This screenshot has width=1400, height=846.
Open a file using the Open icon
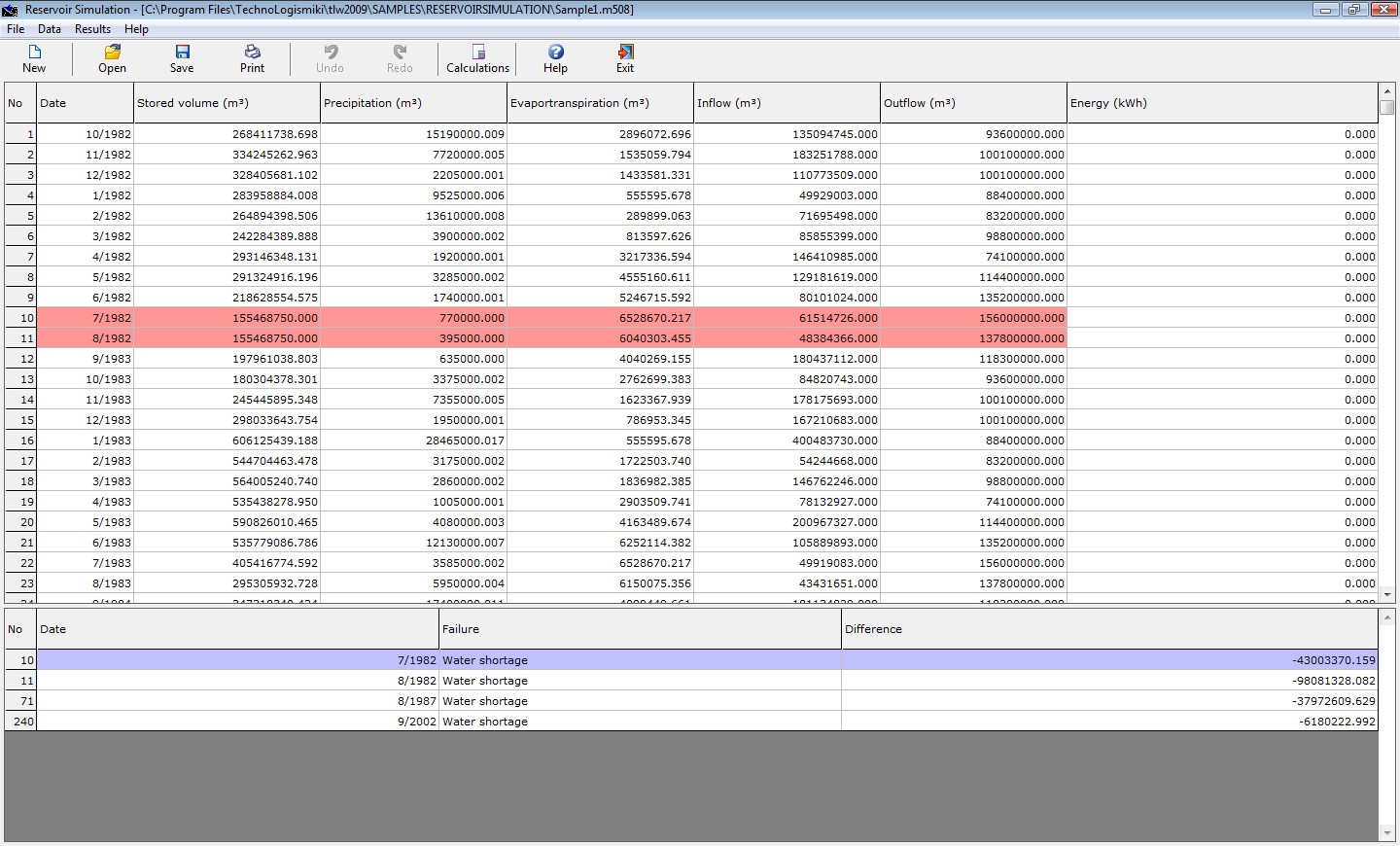coord(112,58)
